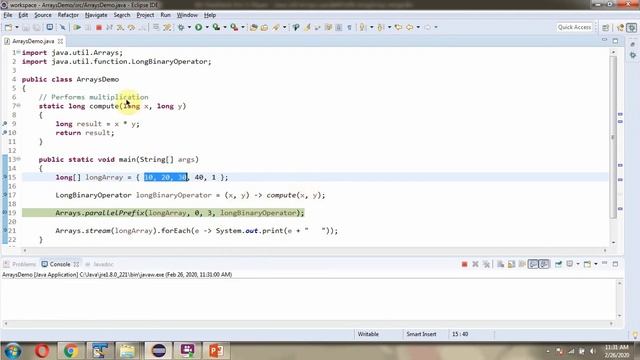Image resolution: width=640 pixels, height=360 pixels.
Task: Open the Navigate menu
Action: (x=96, y=15)
